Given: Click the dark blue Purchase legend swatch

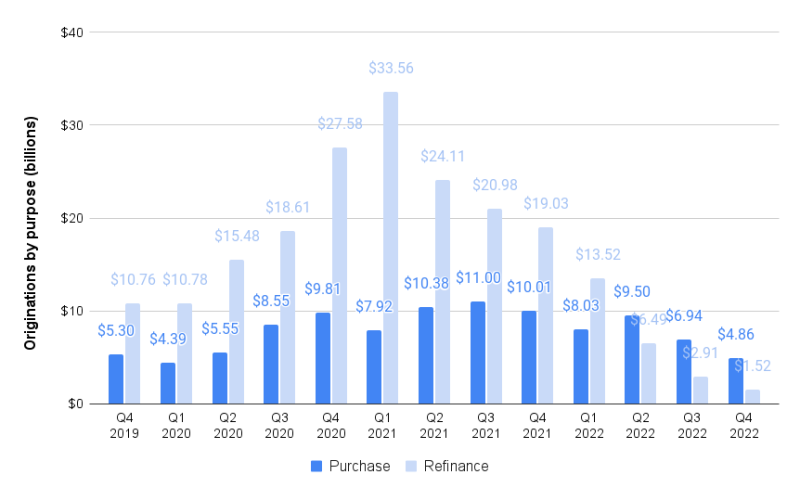Looking at the screenshot, I should (317, 466).
